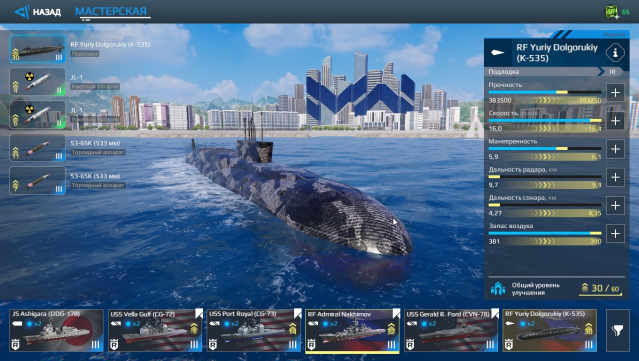Open the ship info icon in the header

click(x=615, y=53)
